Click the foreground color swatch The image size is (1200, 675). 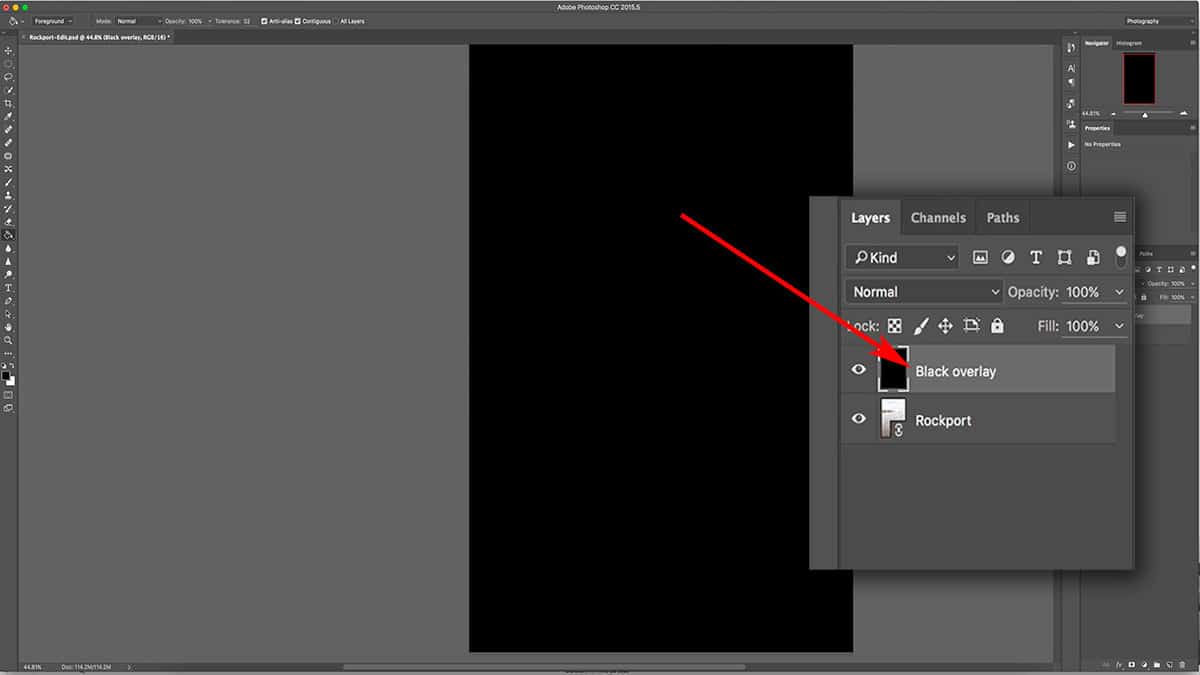coord(7,377)
